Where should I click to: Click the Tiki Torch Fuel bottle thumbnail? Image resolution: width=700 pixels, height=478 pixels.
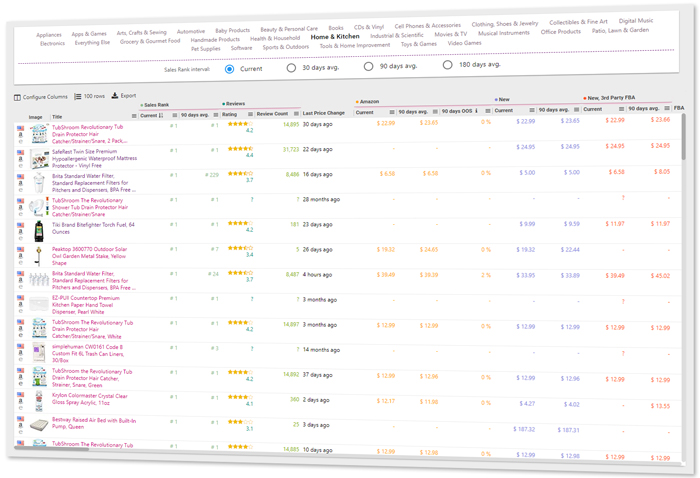click(x=39, y=231)
